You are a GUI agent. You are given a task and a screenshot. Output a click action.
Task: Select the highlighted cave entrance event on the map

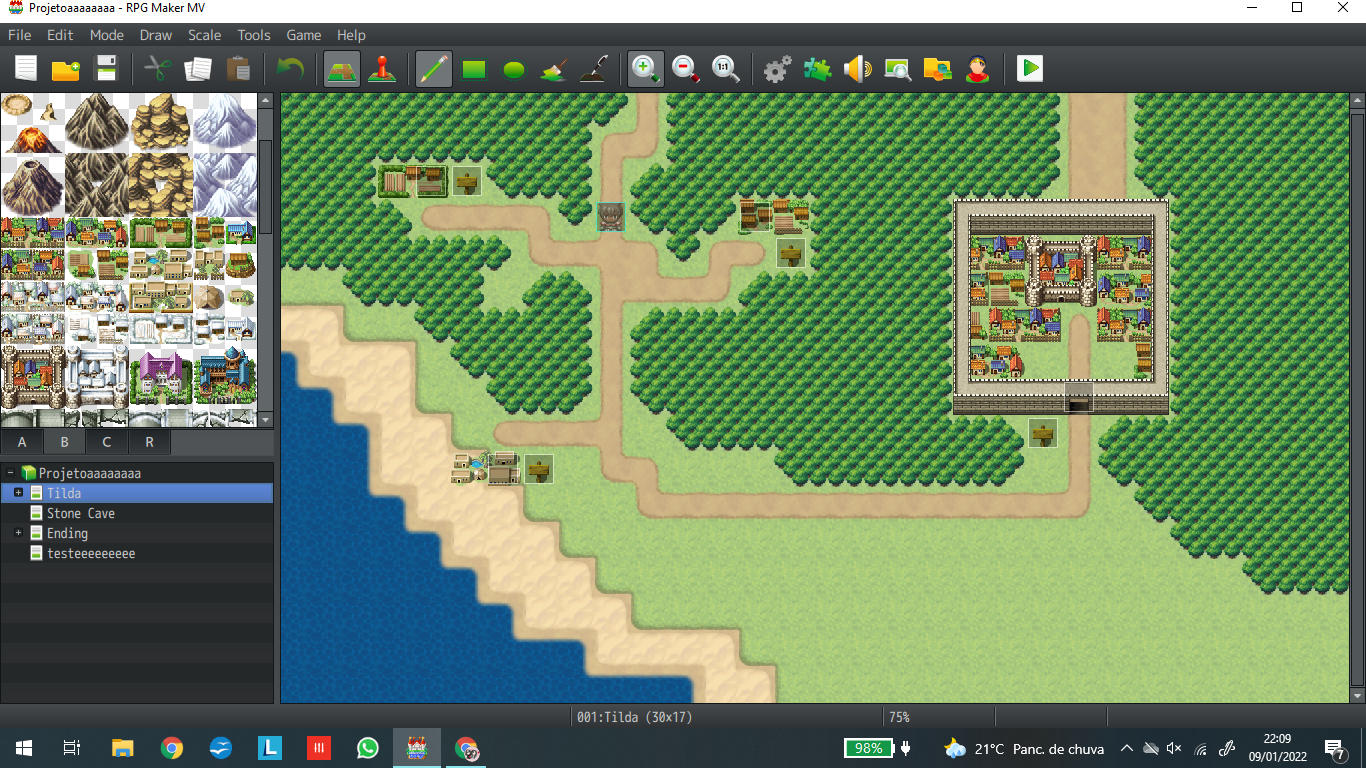pyautogui.click(x=610, y=217)
